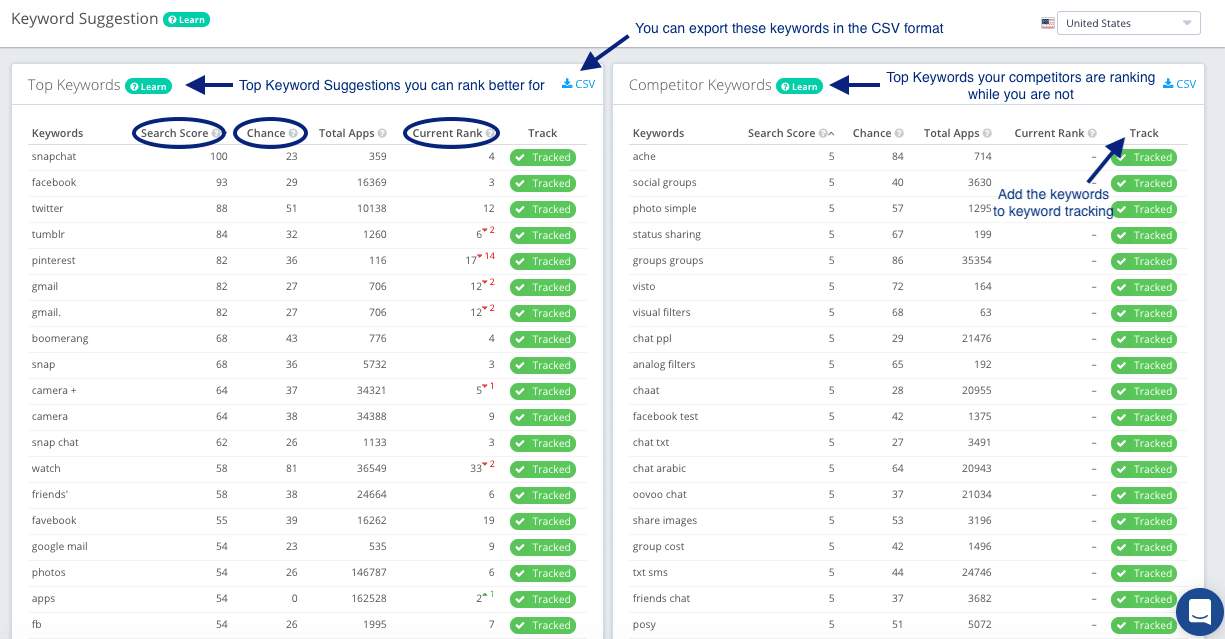
Task: Untrack the oovoo chat competitor keyword
Action: click(1144, 495)
